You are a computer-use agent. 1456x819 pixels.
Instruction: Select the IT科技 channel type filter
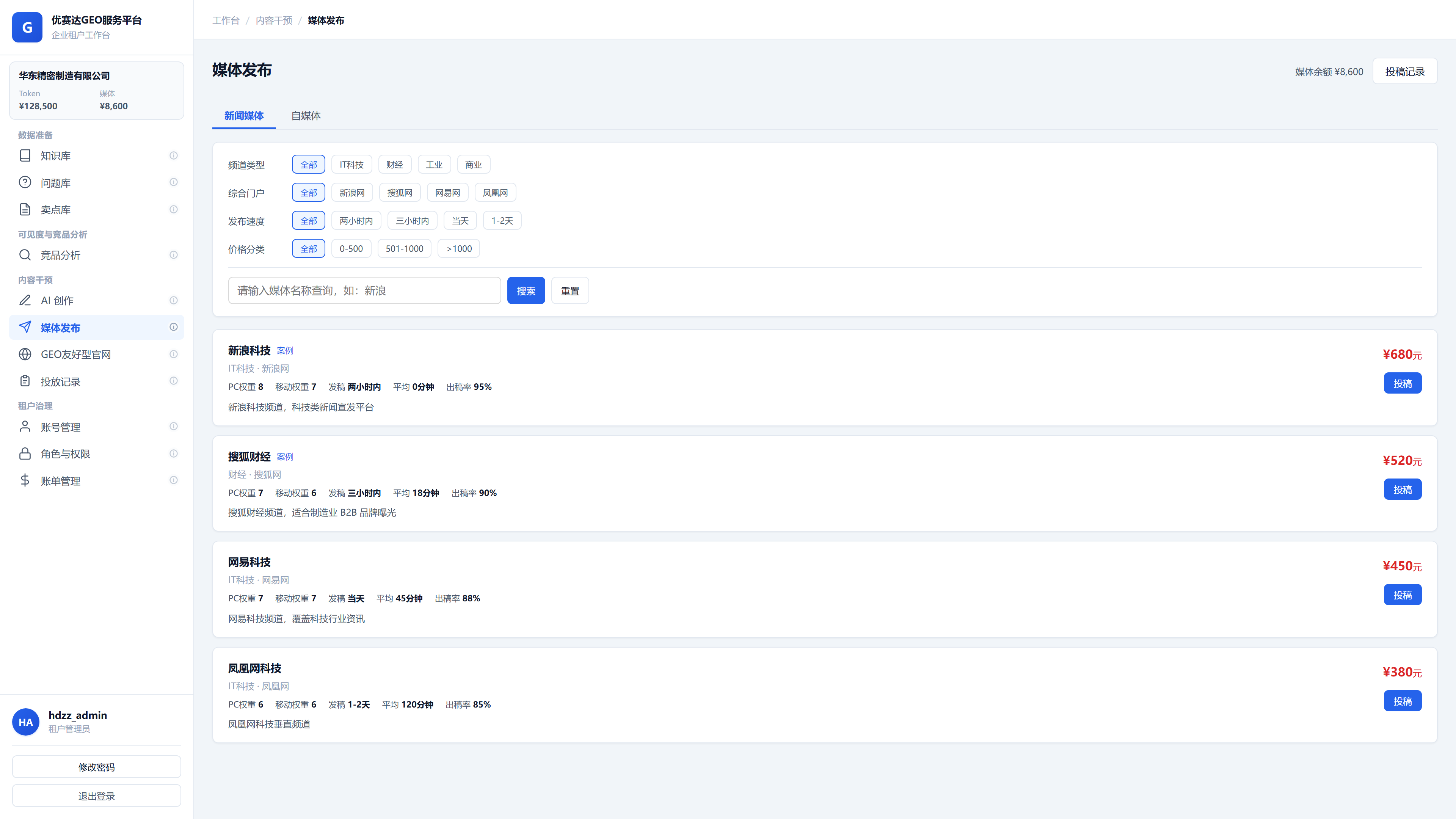click(351, 165)
